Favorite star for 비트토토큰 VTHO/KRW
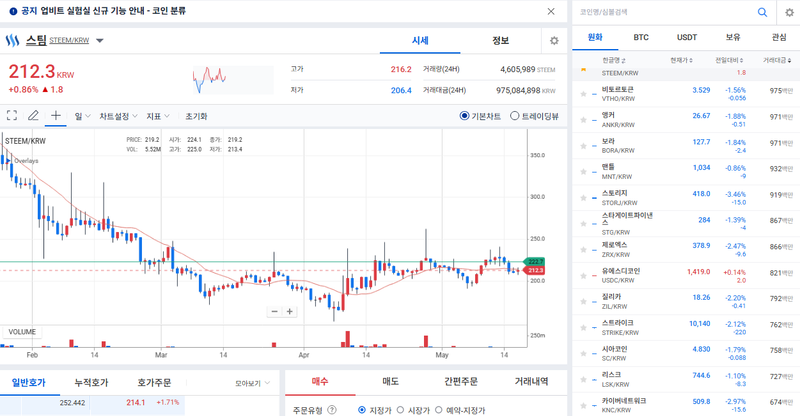The image size is (800, 416). point(583,94)
